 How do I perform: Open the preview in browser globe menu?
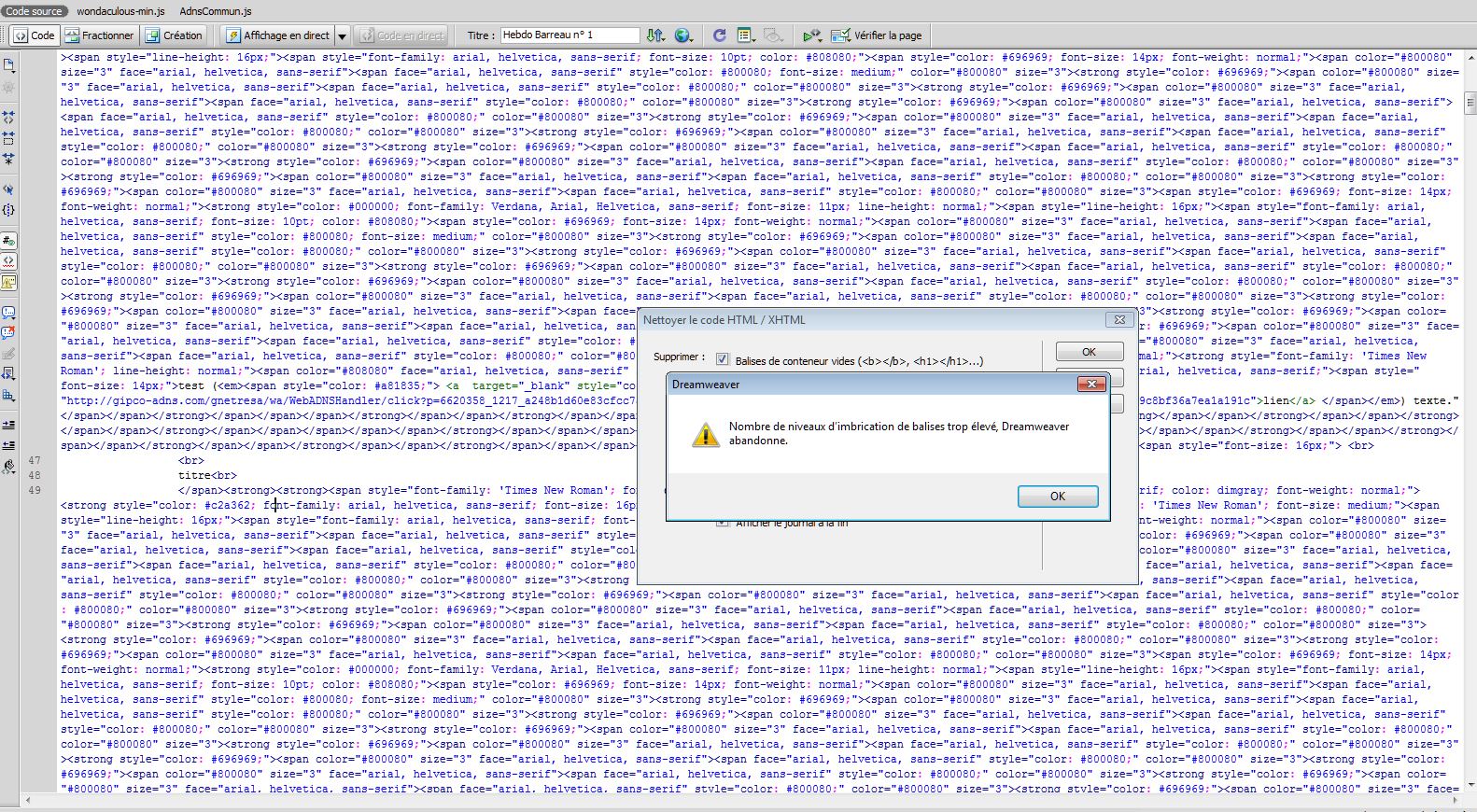(684, 35)
